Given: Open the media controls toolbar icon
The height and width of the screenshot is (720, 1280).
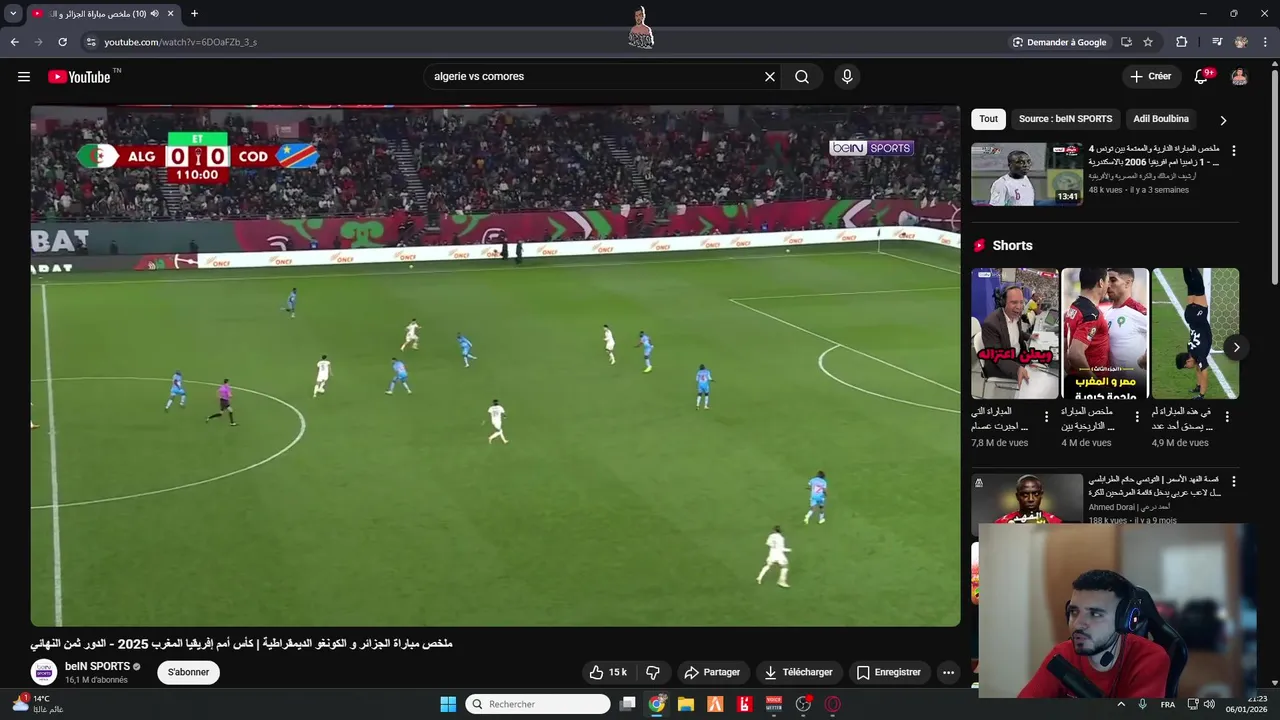Looking at the screenshot, I should coord(1217,42).
